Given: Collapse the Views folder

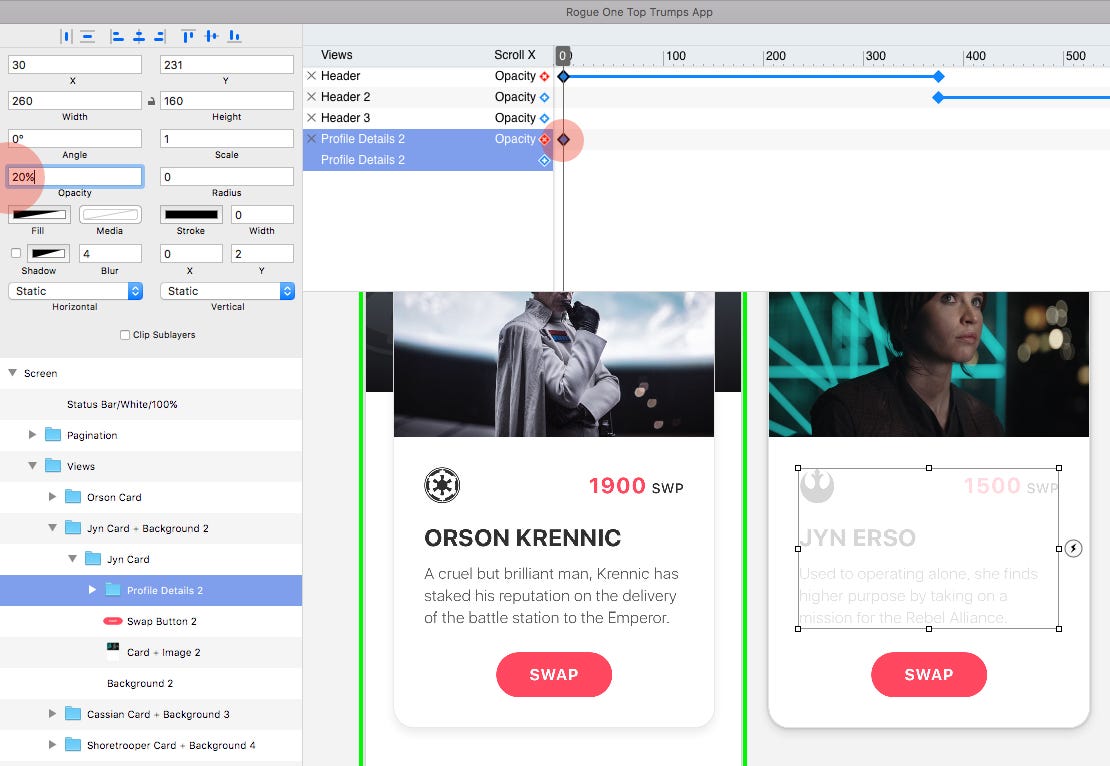Looking at the screenshot, I should pos(32,466).
